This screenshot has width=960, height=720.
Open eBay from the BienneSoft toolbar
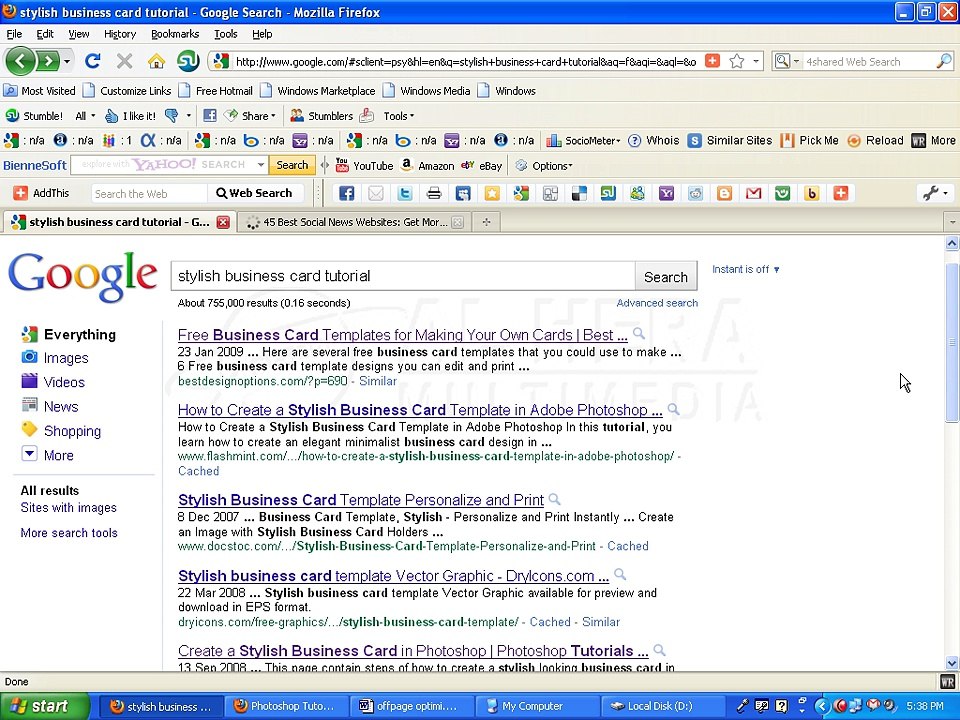(481, 165)
